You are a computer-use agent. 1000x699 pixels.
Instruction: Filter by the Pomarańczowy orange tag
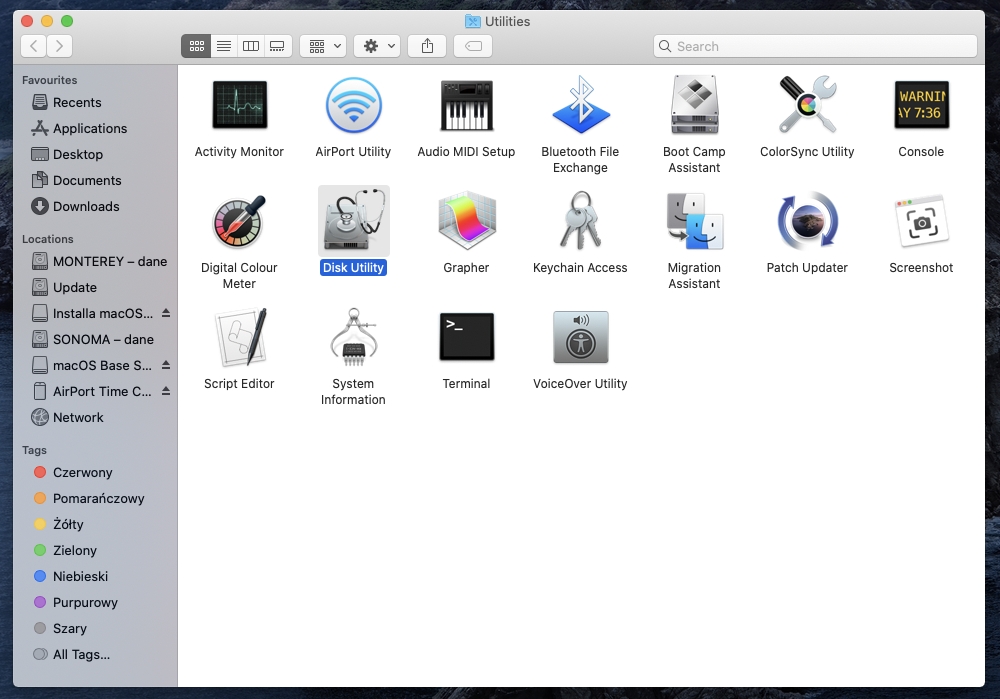[95, 499]
